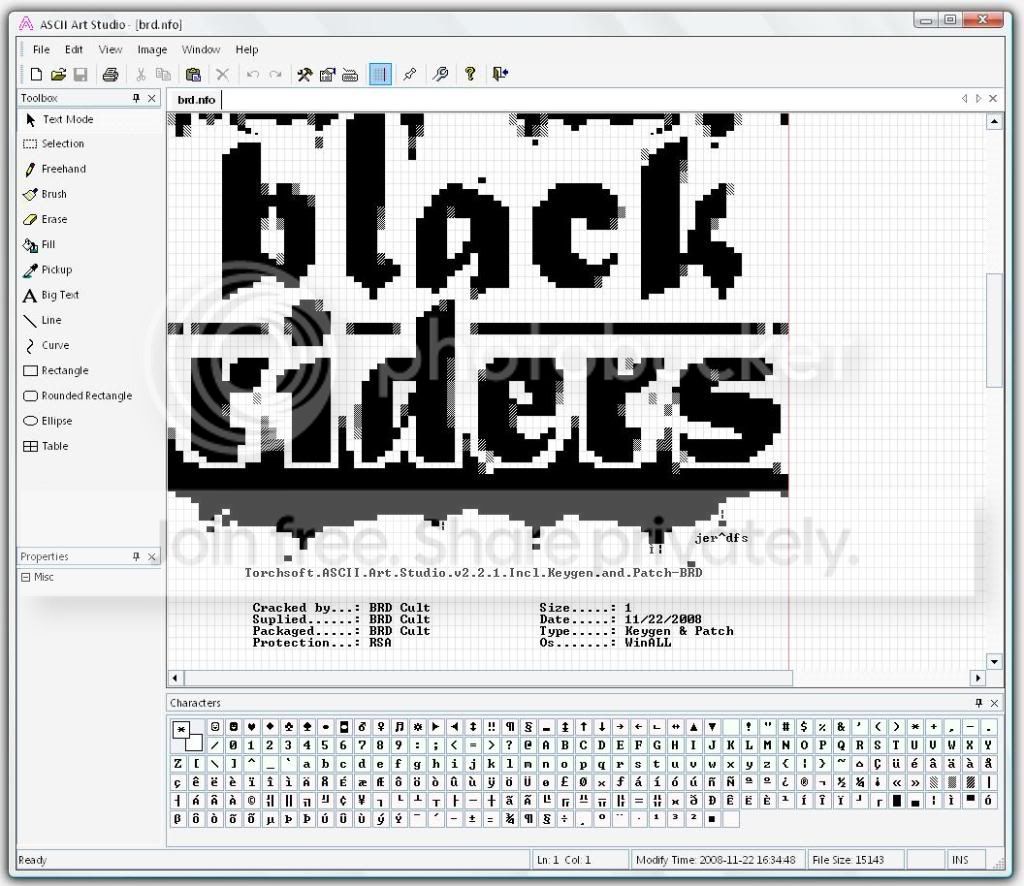Pick the £ character in Characters palette

coord(564,782)
